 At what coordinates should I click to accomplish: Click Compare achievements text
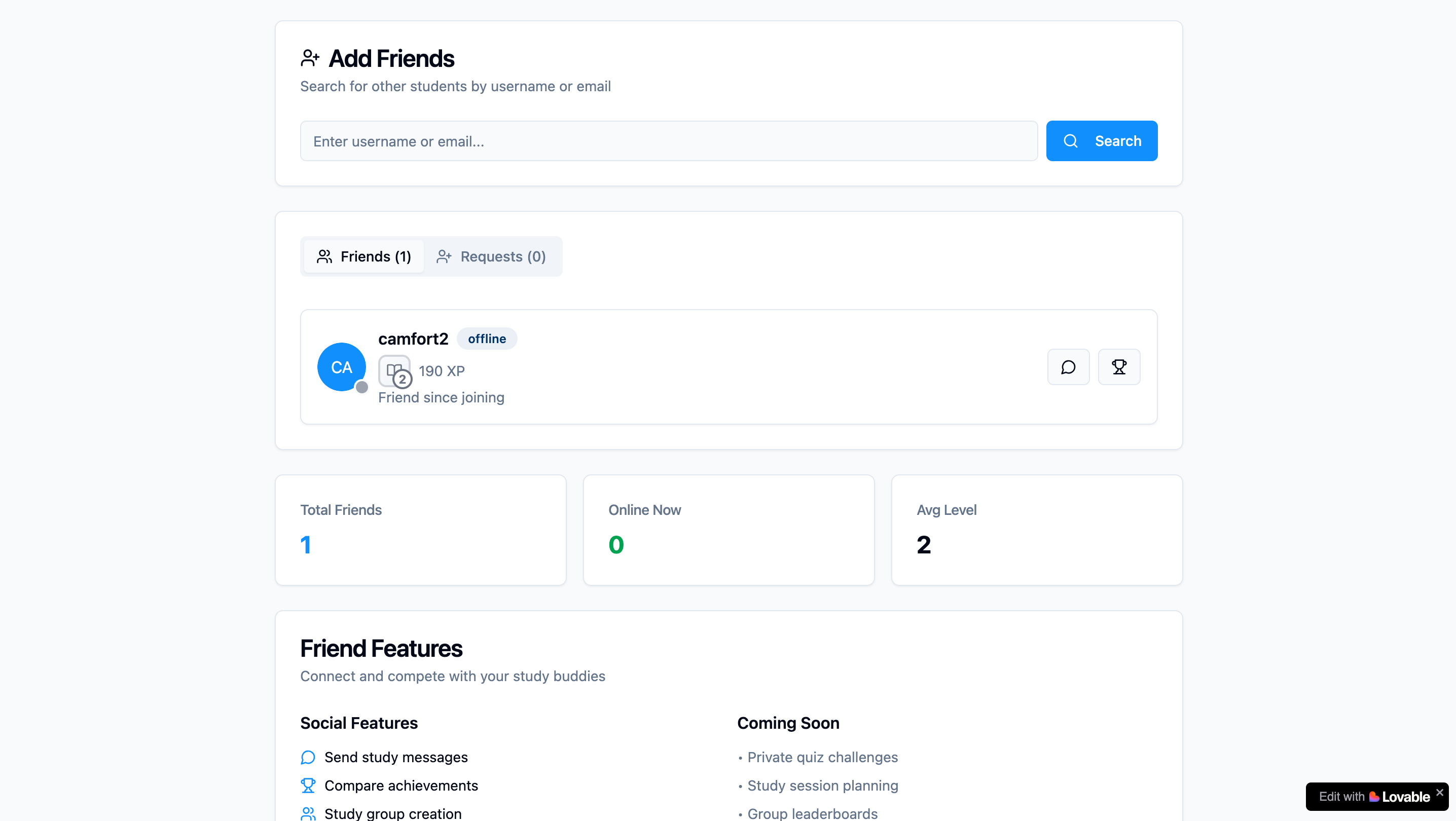(x=401, y=786)
